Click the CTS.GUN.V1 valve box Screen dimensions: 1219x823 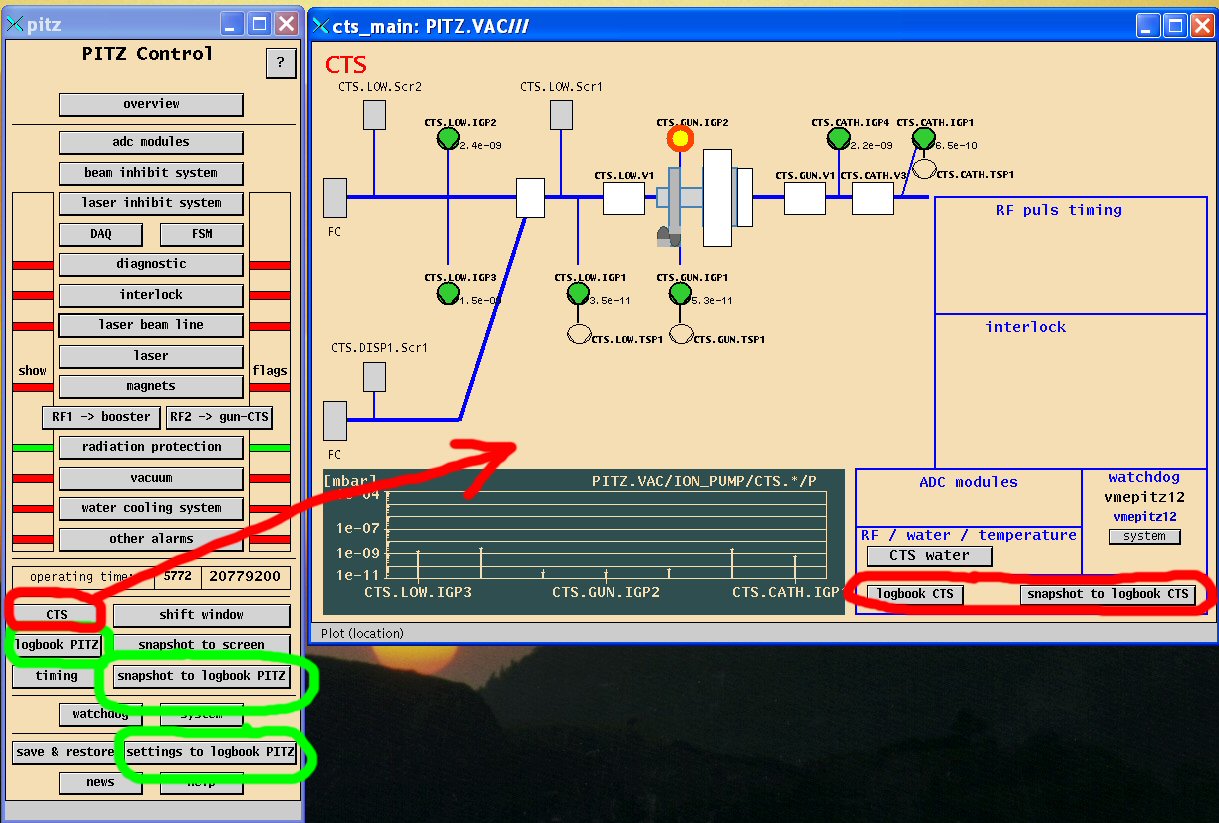click(804, 198)
